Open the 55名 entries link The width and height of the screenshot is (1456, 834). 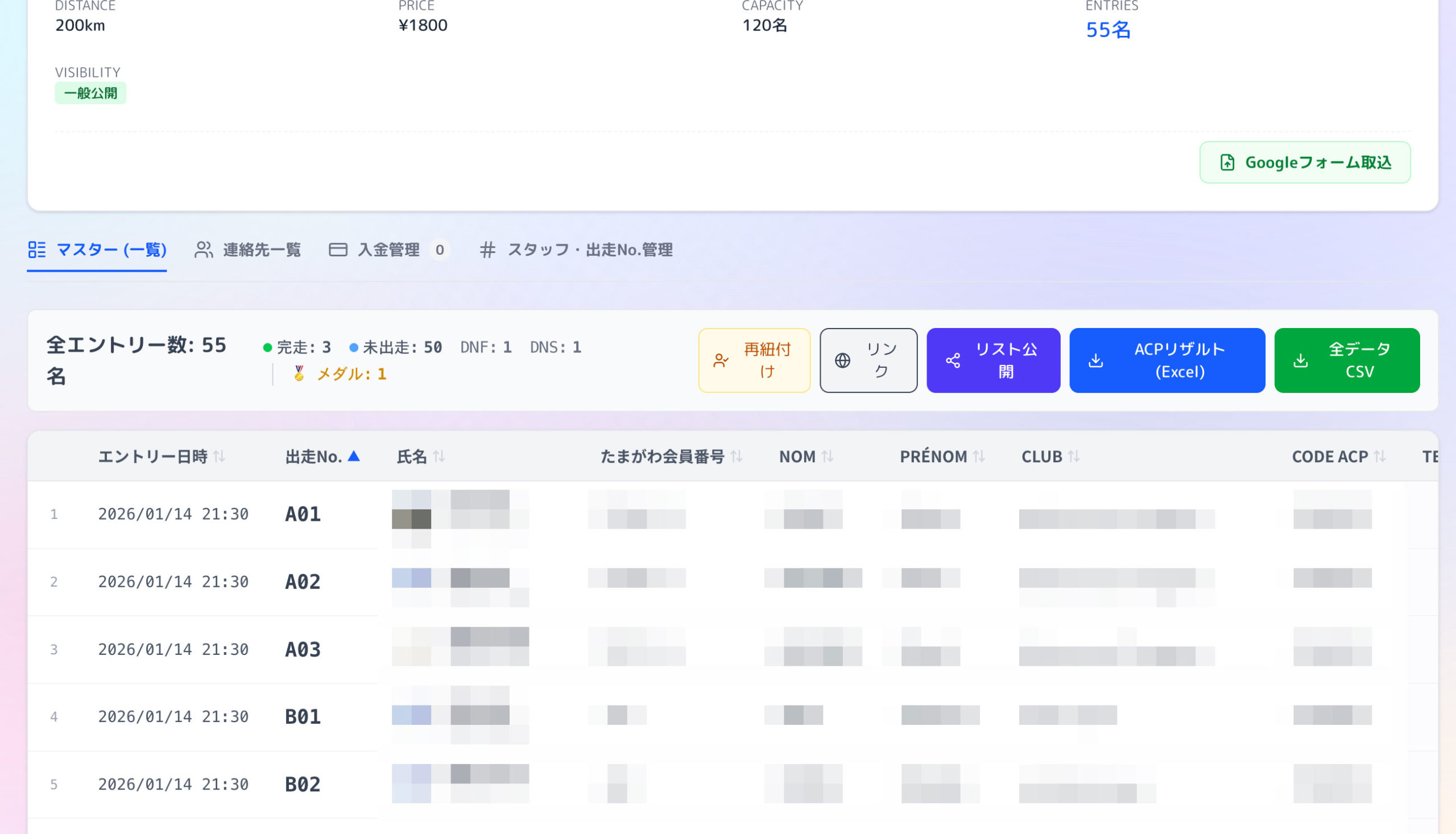[1107, 30]
